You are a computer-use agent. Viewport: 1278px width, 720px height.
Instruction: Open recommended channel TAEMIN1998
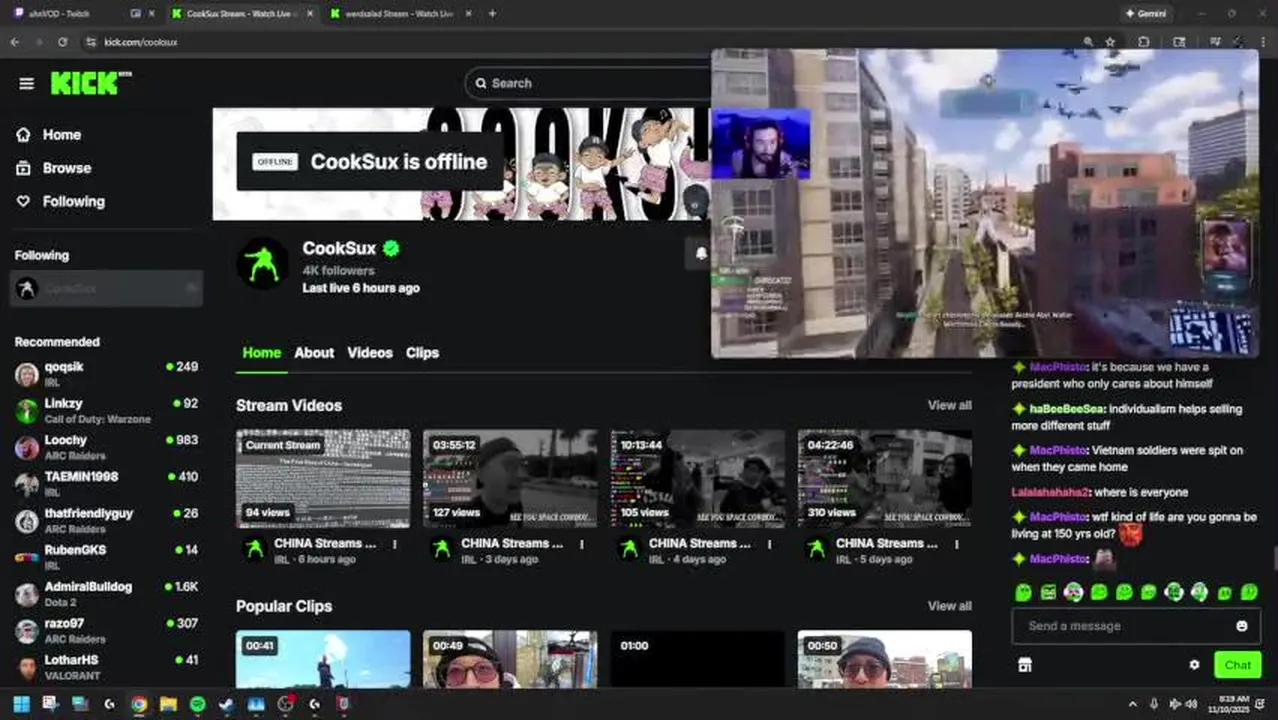point(106,484)
